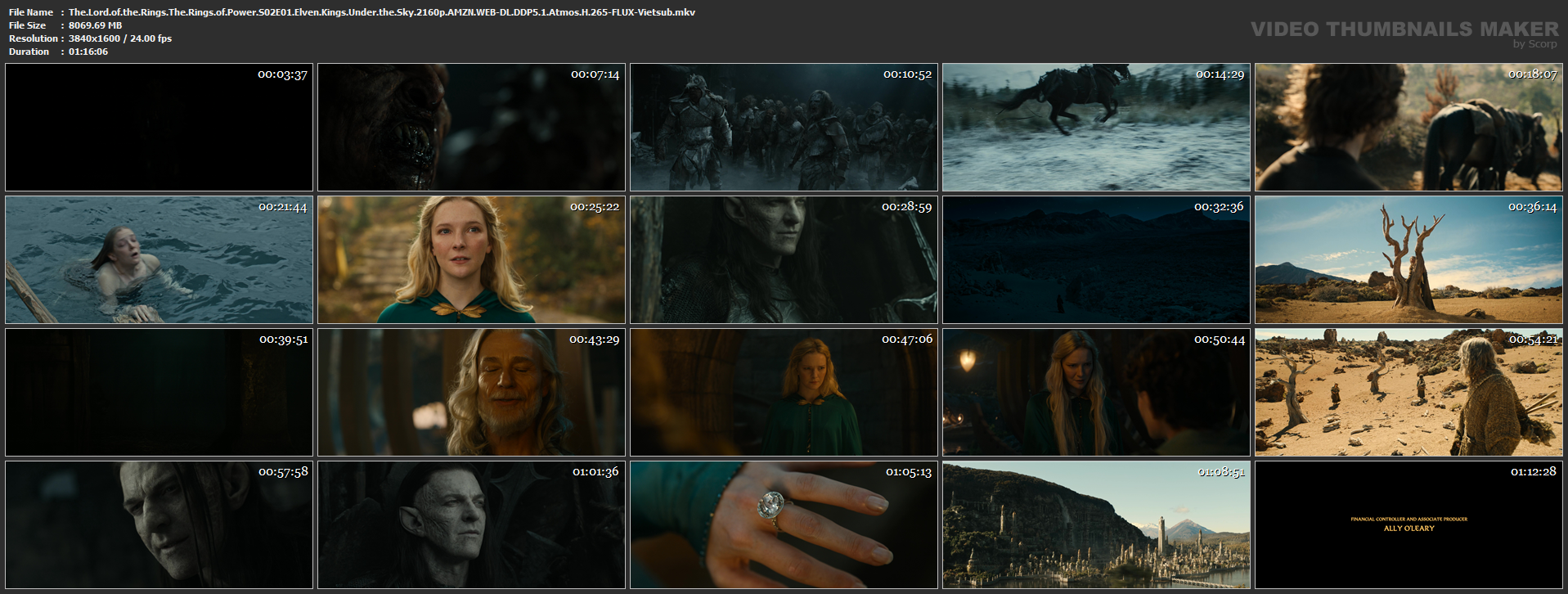The height and width of the screenshot is (594, 1568).
Task: Select the thumbnail stamped 00:50:44
Action: click(1096, 392)
